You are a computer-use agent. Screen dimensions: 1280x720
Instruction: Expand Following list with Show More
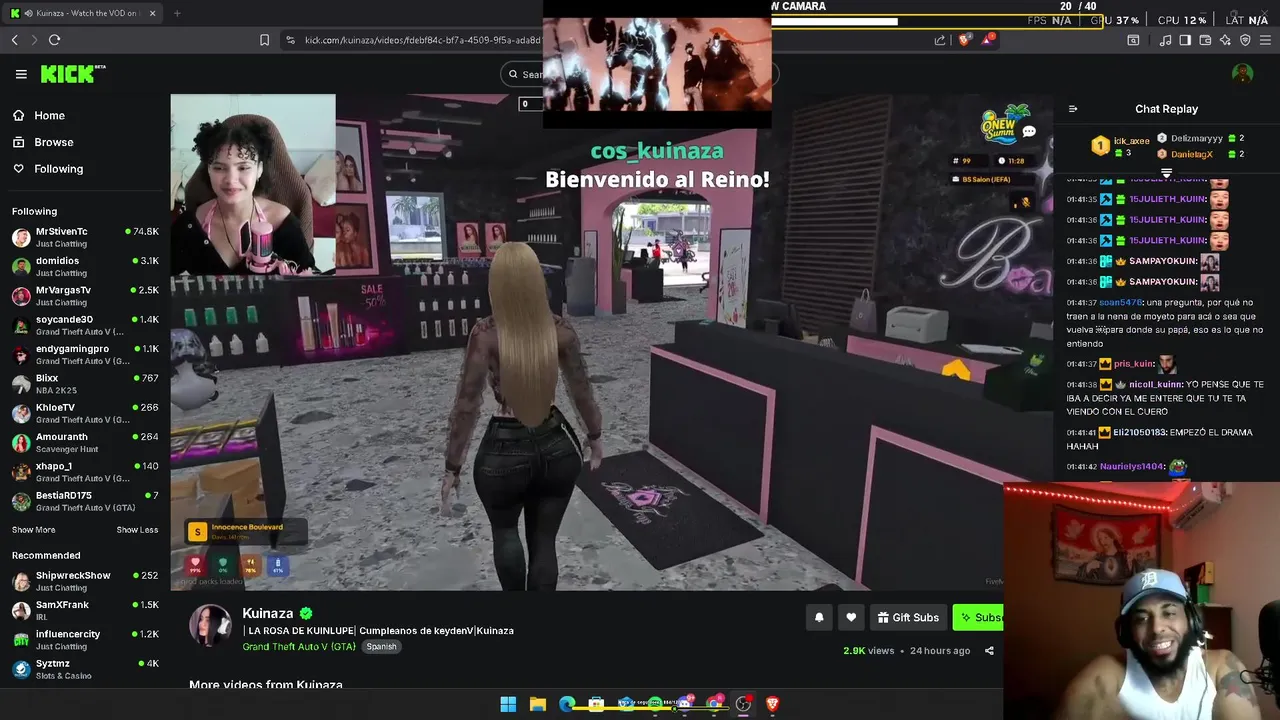point(33,530)
